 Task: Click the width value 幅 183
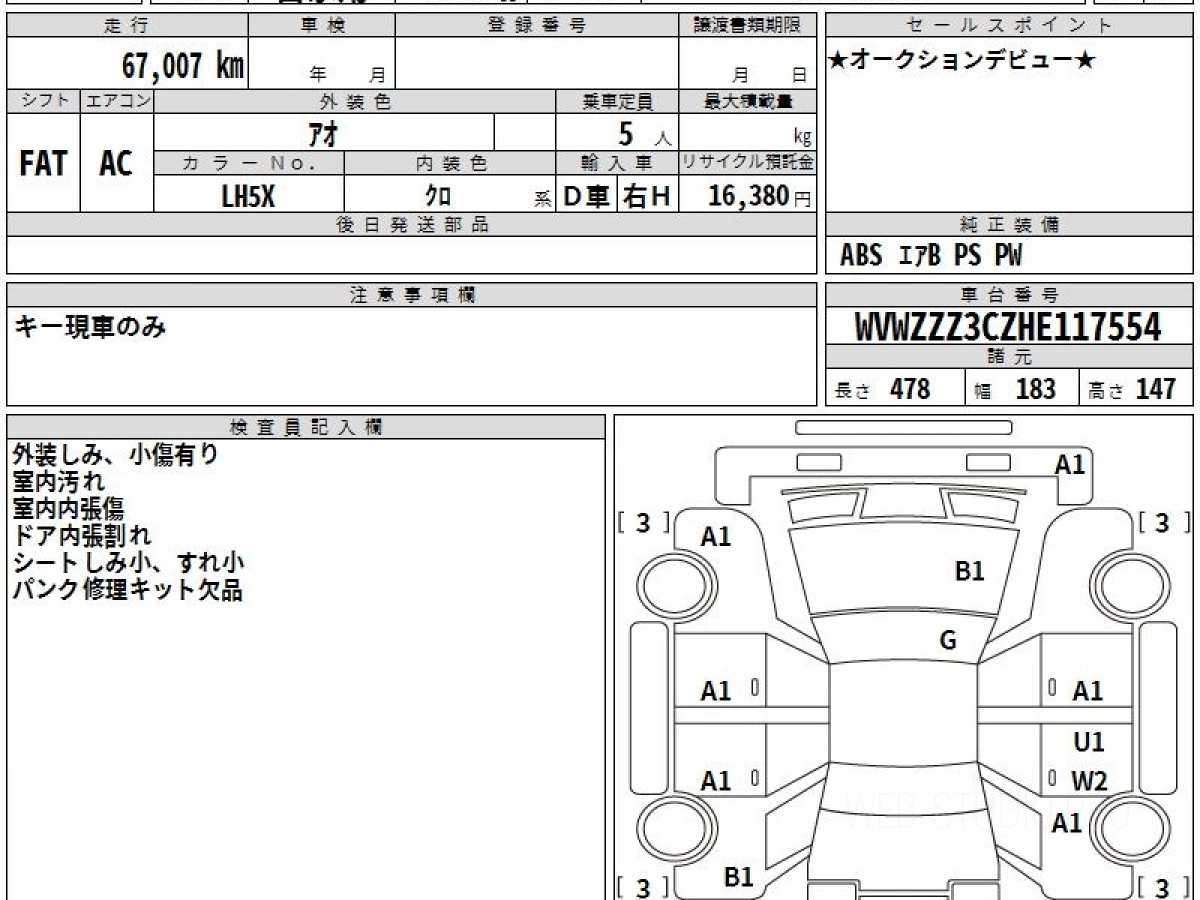[x=1016, y=389]
